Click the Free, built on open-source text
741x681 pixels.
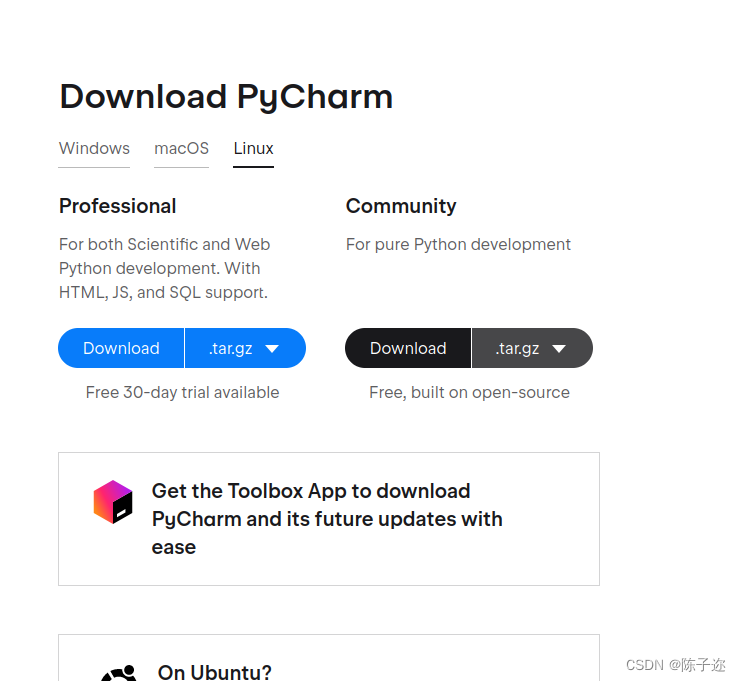[469, 392]
